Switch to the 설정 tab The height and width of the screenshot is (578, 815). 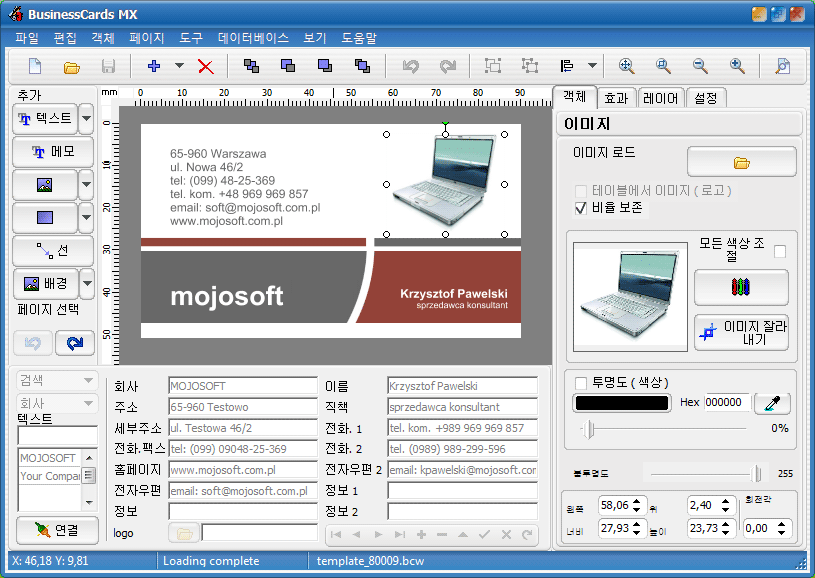point(705,98)
